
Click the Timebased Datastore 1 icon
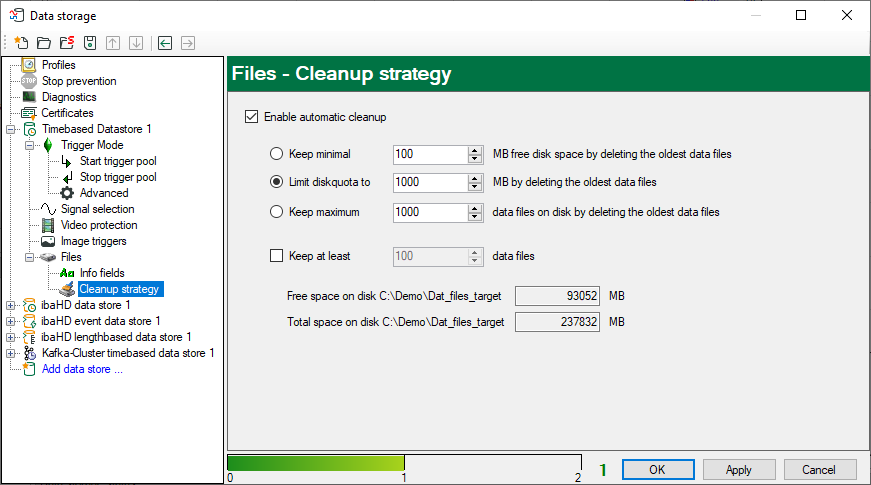pyautogui.click(x=30, y=129)
